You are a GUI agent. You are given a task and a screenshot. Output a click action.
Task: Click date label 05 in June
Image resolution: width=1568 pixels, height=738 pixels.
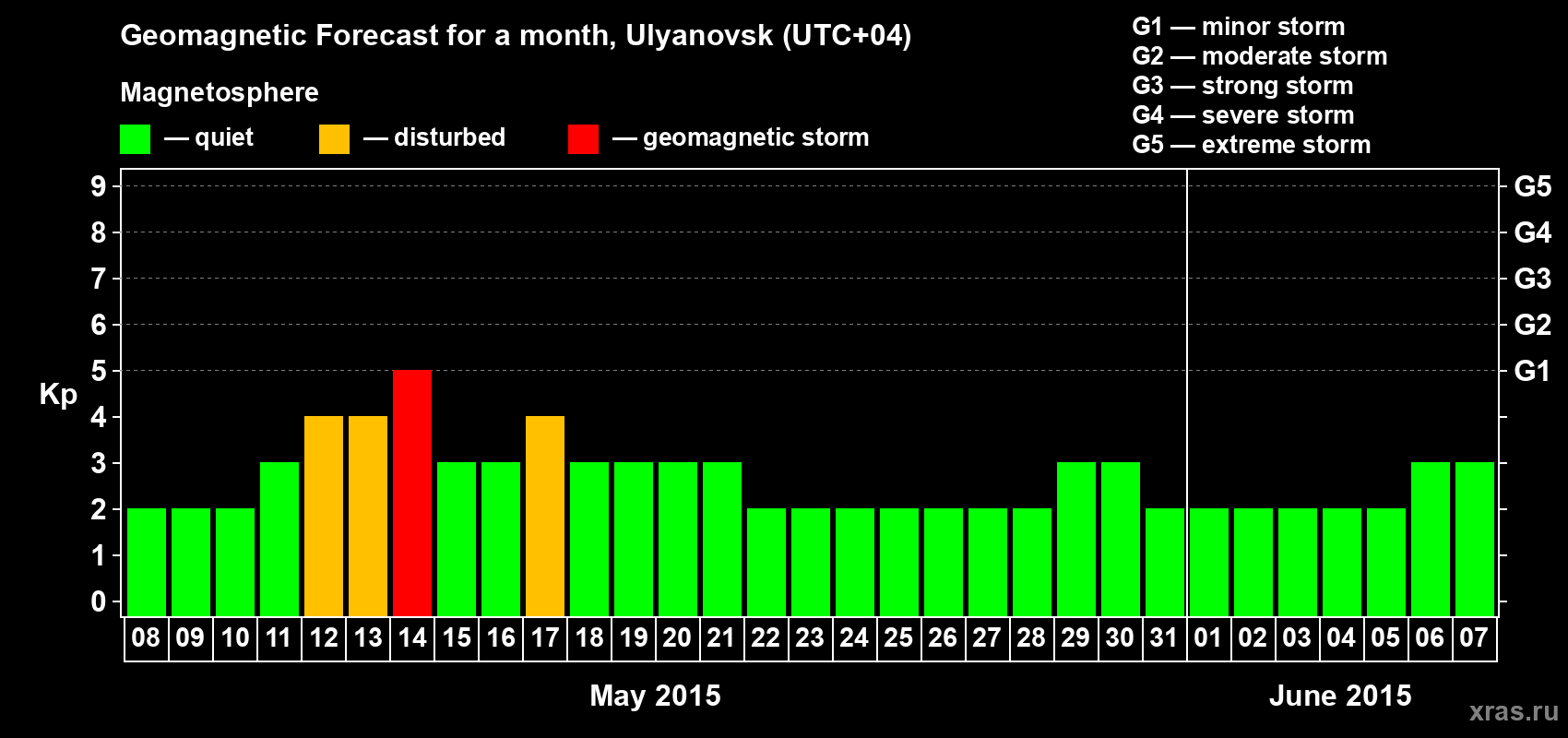tap(1385, 637)
